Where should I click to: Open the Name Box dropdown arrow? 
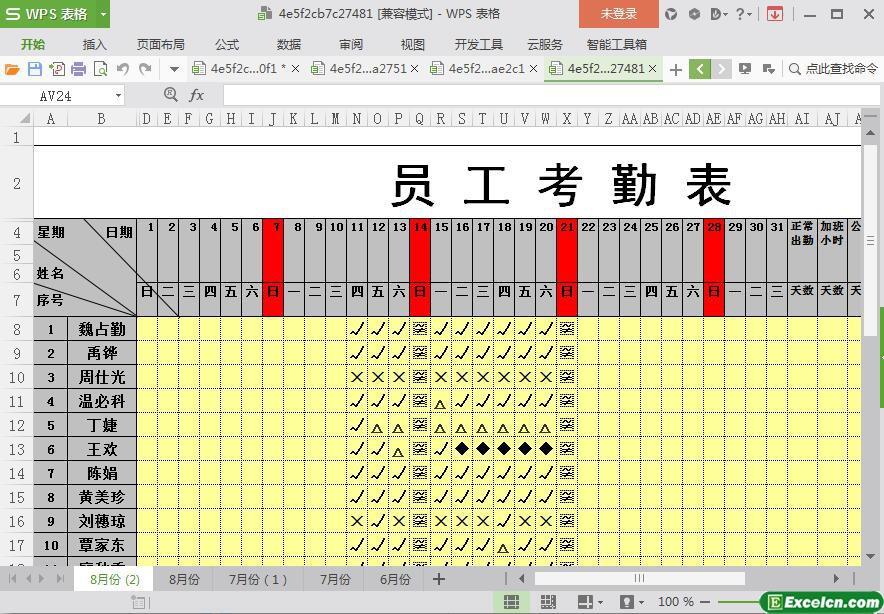(118, 95)
